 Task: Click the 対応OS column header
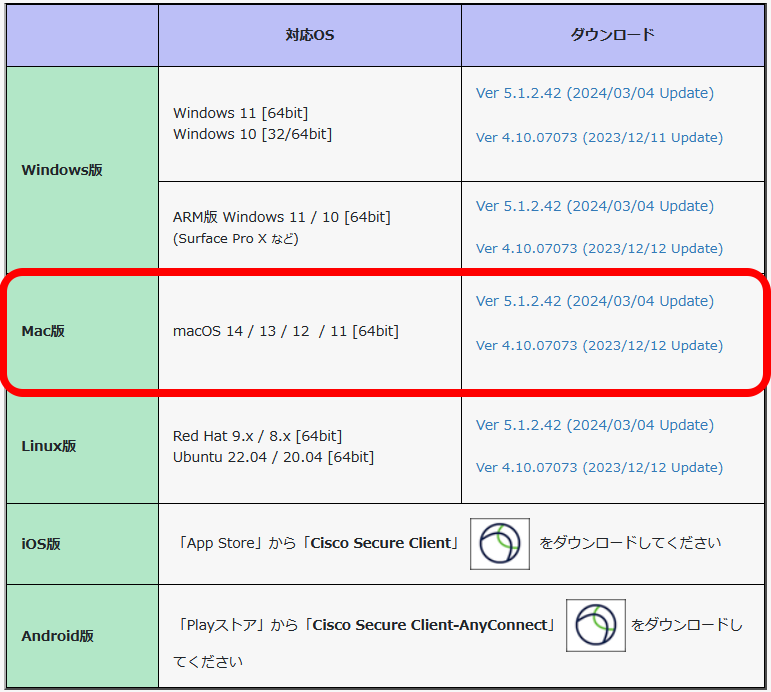click(309, 35)
